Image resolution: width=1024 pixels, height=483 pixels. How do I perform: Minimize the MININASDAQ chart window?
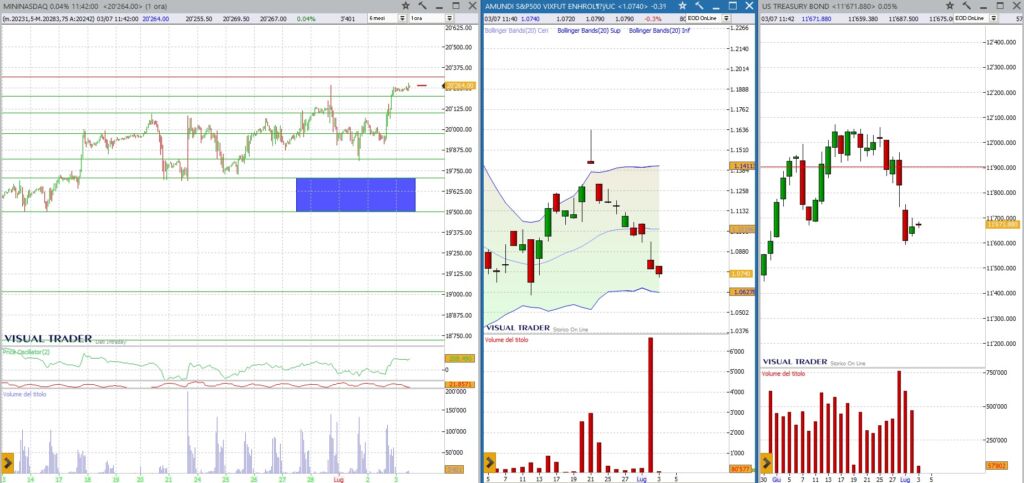click(440, 6)
